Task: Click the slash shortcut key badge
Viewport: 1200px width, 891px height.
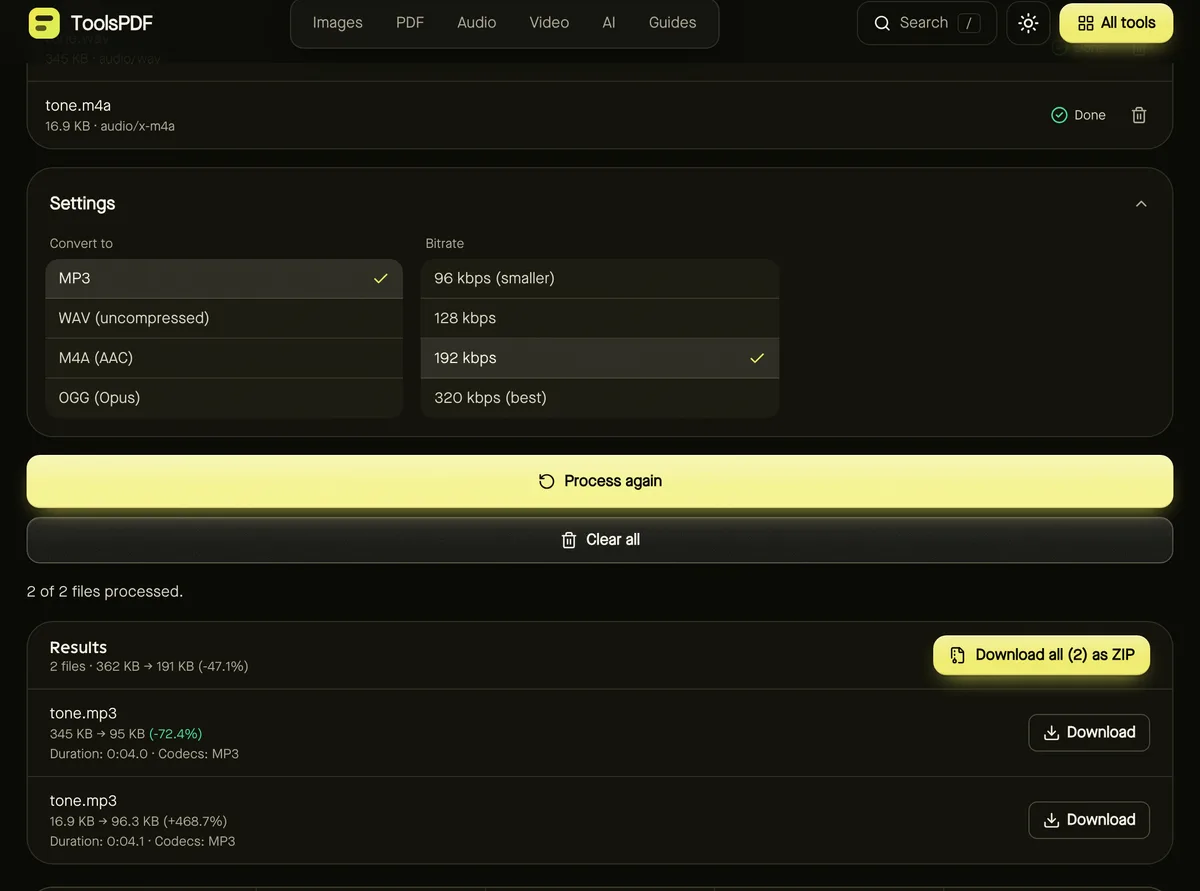Action: 968,23
